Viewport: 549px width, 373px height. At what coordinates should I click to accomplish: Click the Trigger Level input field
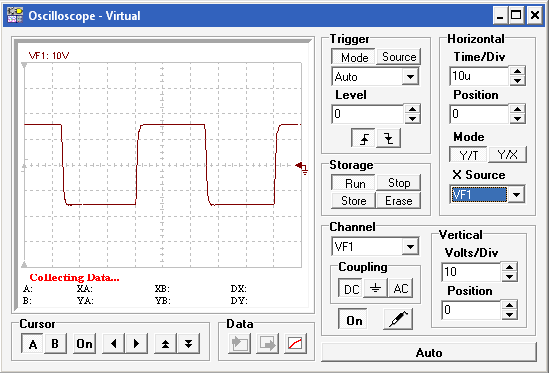368,114
